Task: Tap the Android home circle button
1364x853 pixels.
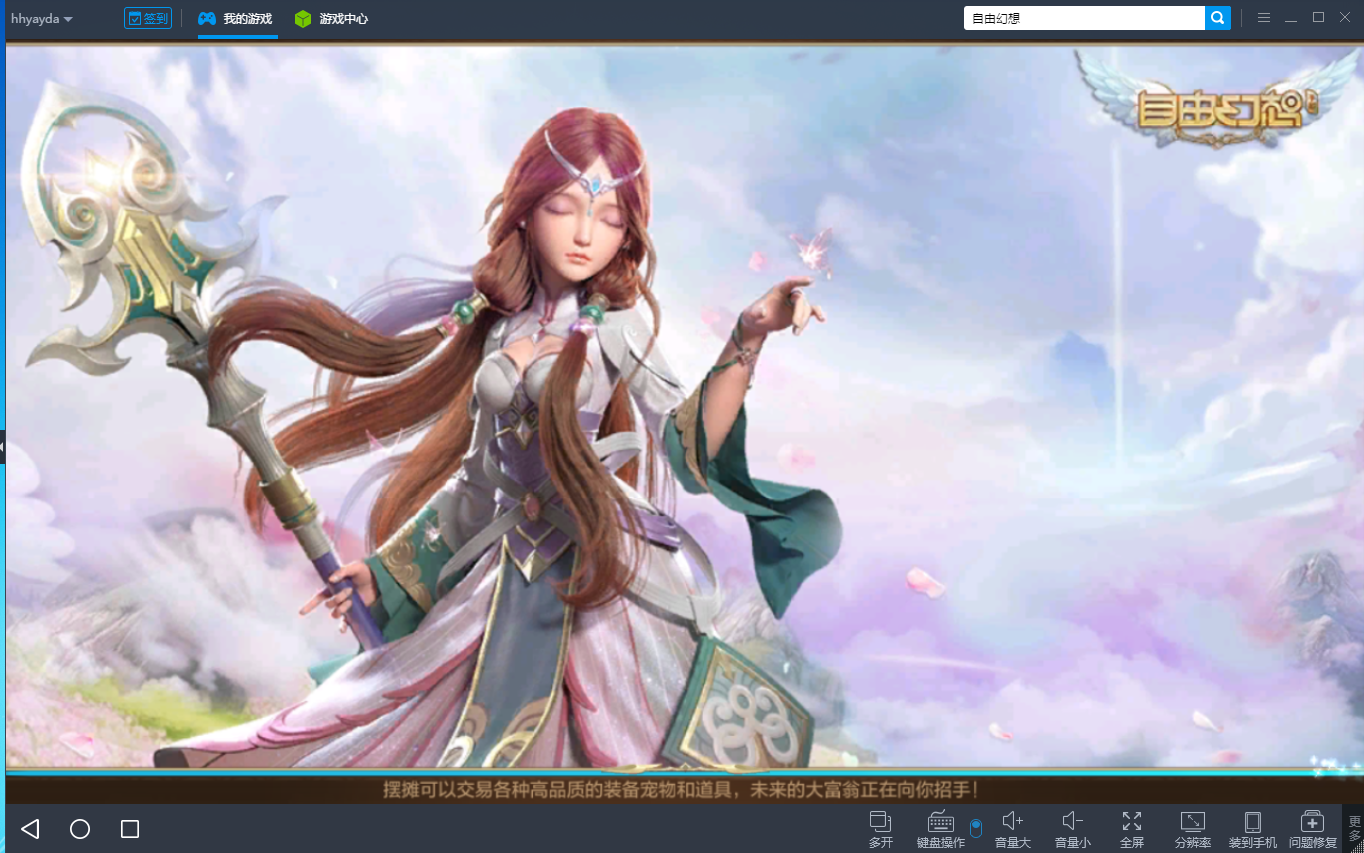Action: tap(80, 829)
